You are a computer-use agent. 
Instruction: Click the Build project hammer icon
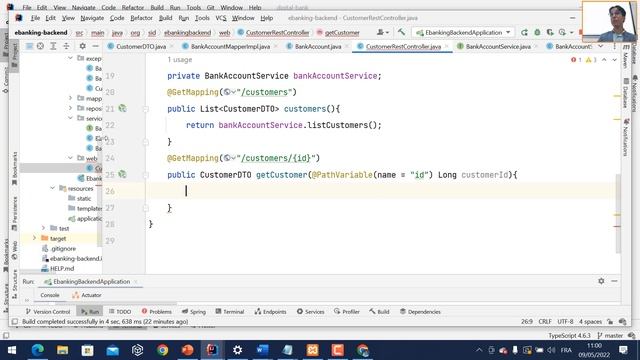tap(401, 32)
